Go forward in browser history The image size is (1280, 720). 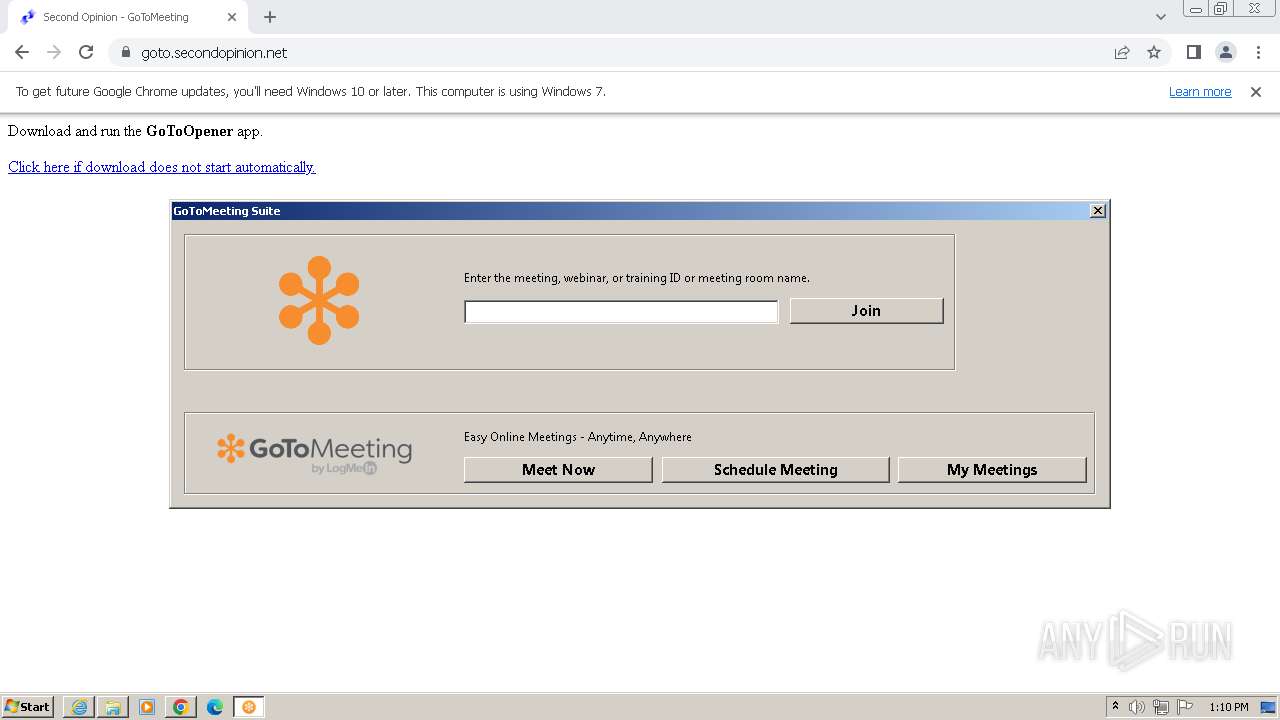coord(54,52)
